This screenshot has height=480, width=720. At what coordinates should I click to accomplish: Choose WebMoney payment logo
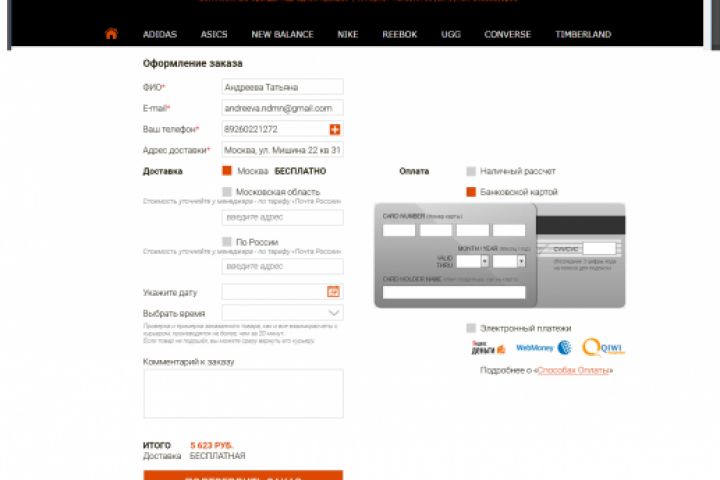[544, 348]
